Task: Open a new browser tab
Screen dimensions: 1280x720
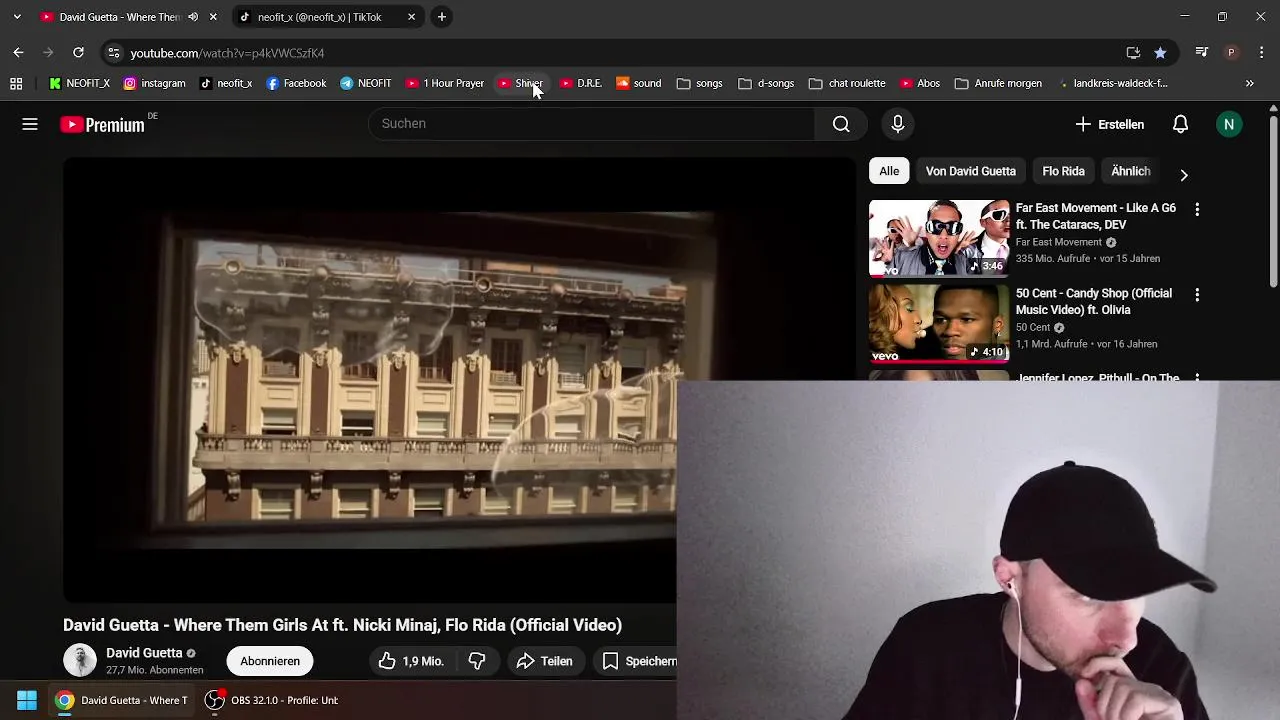Action: [x=441, y=17]
